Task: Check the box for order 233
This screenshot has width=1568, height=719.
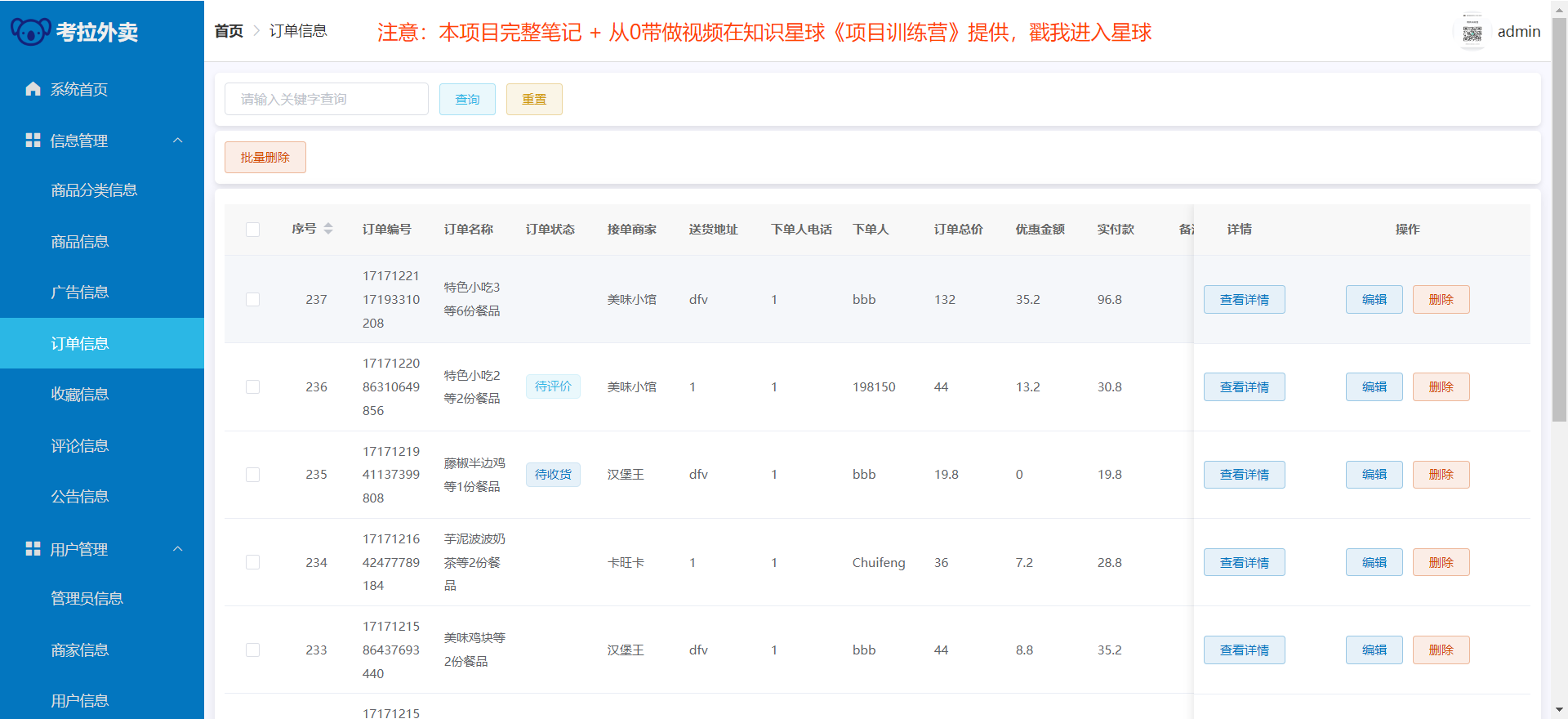Action: (x=253, y=650)
